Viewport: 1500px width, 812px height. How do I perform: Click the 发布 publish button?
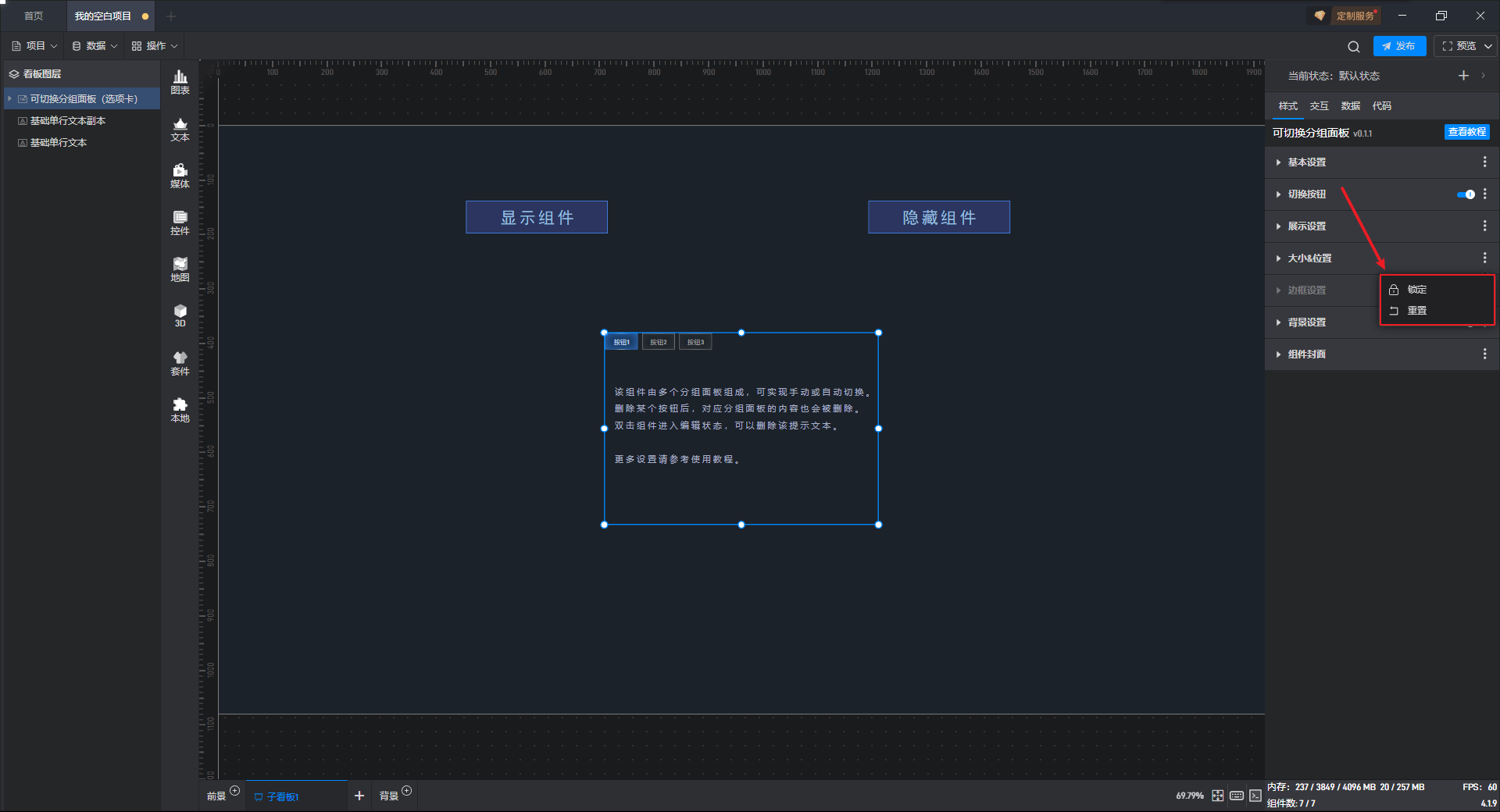1399,46
